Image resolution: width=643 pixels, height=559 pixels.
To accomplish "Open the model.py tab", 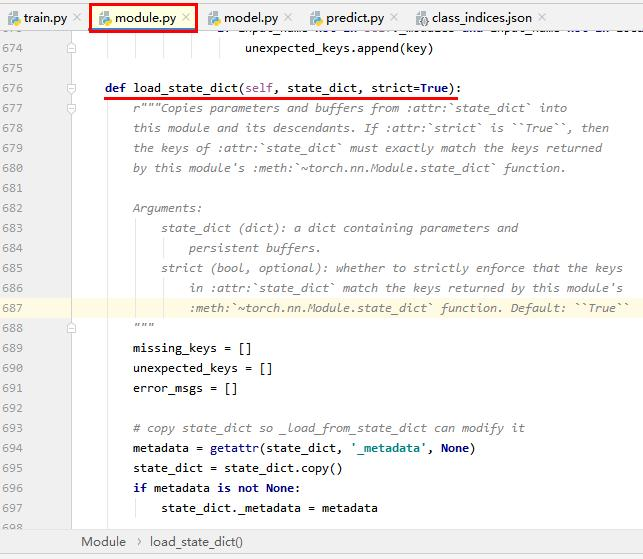I will (x=251, y=18).
